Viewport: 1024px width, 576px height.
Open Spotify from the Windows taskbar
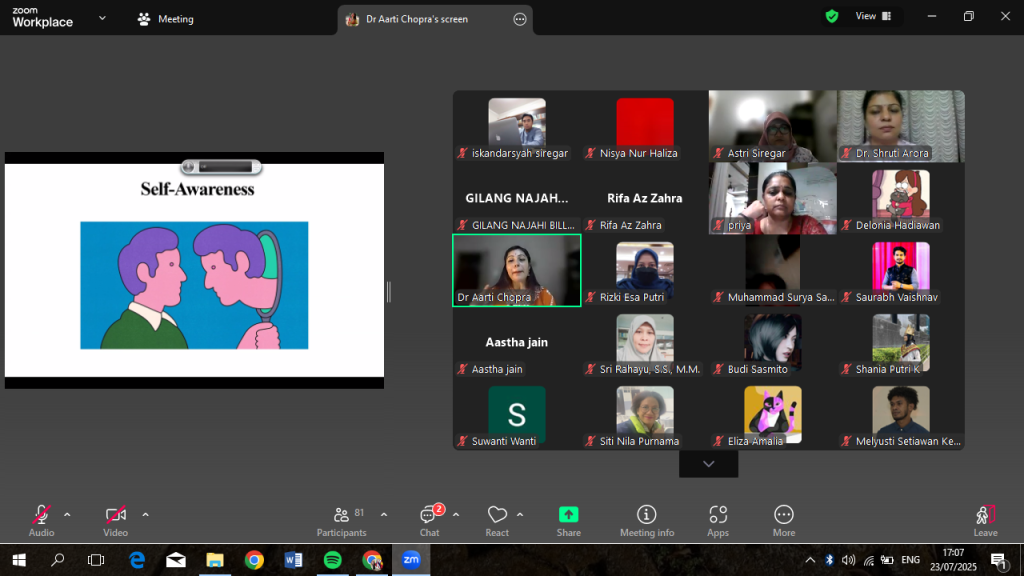(333, 560)
